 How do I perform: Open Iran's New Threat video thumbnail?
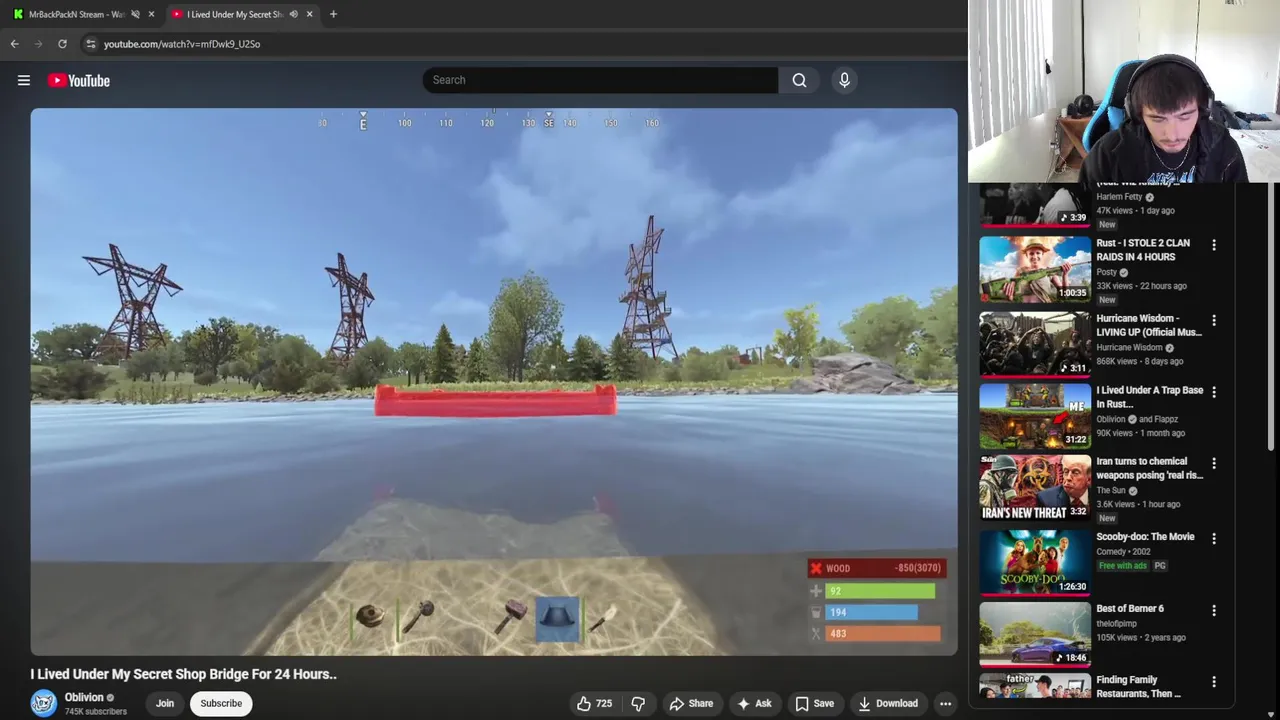tap(1035, 488)
